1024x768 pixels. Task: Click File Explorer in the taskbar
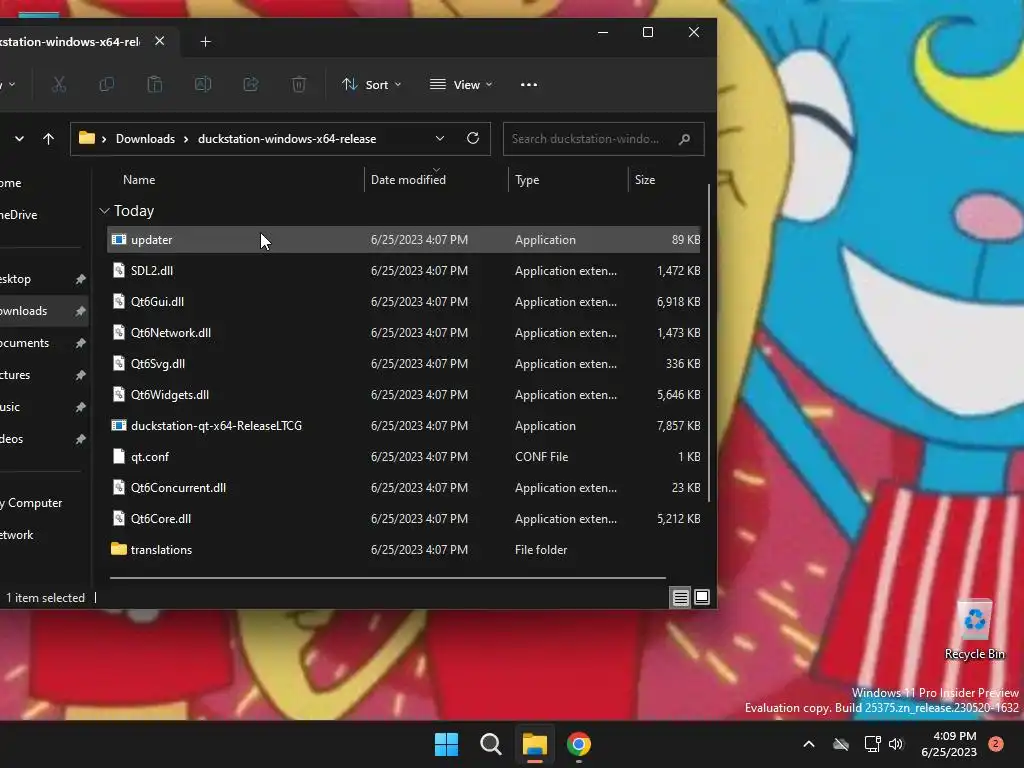coord(535,744)
